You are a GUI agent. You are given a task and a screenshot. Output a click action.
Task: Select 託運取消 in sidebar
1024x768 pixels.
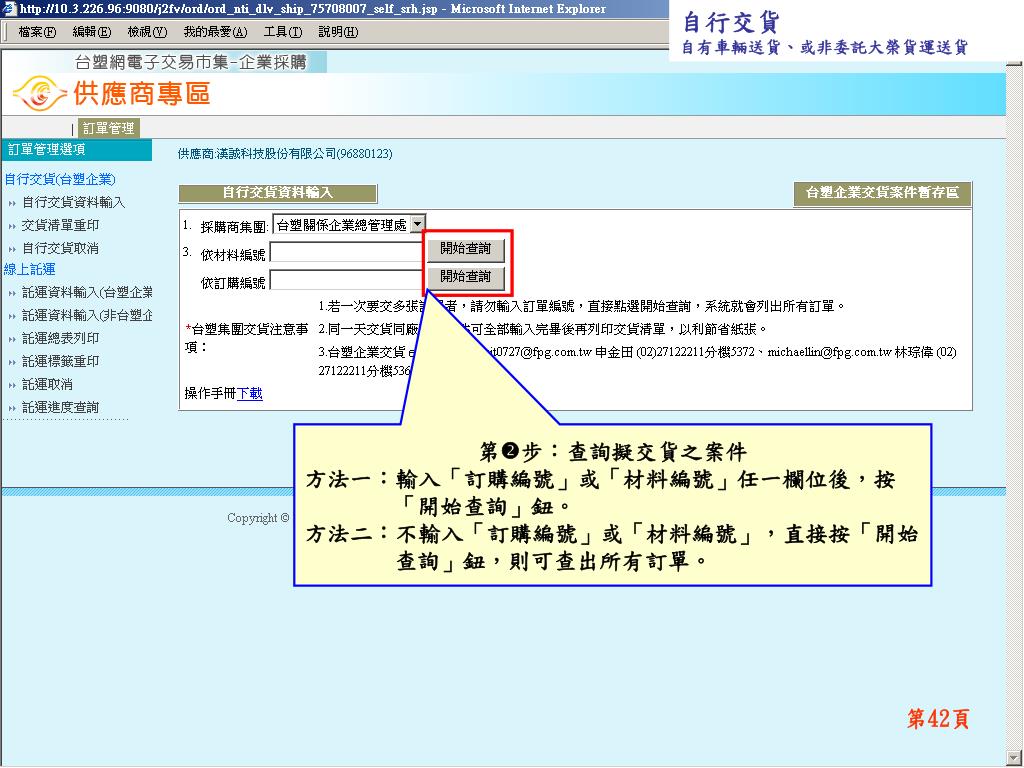[x=47, y=384]
